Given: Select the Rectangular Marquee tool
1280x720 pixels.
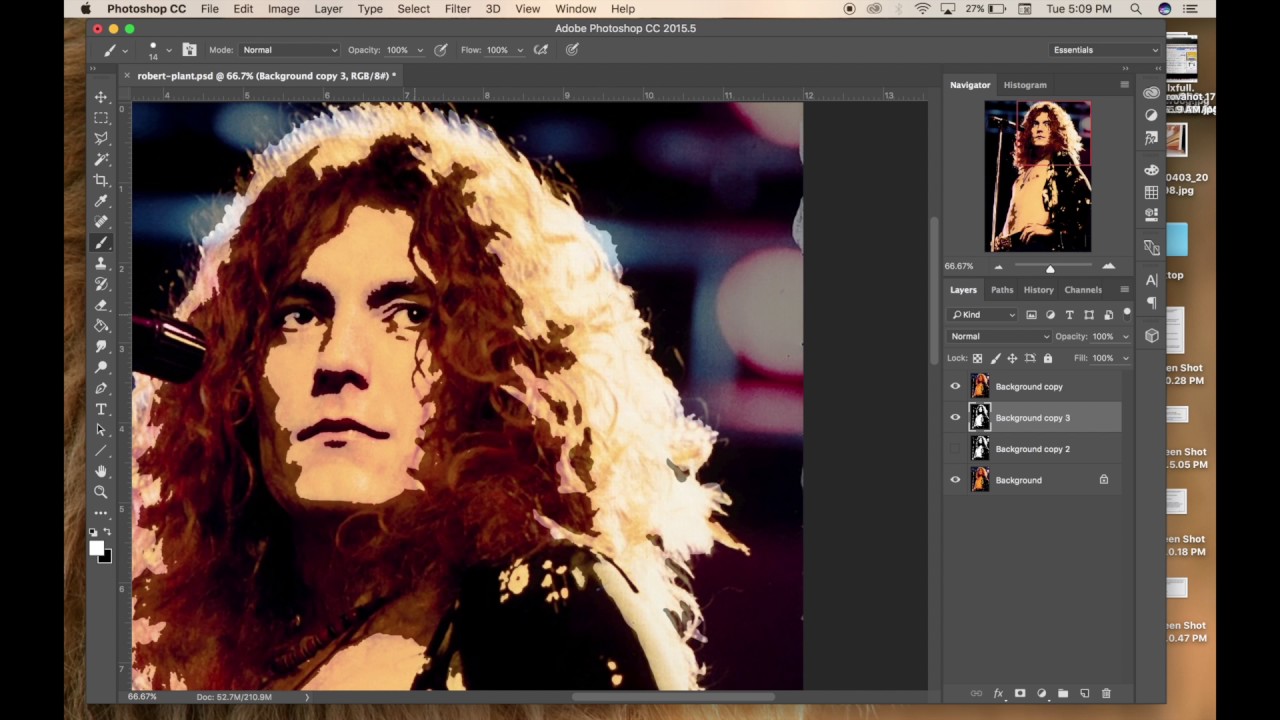Looking at the screenshot, I should [x=101, y=118].
